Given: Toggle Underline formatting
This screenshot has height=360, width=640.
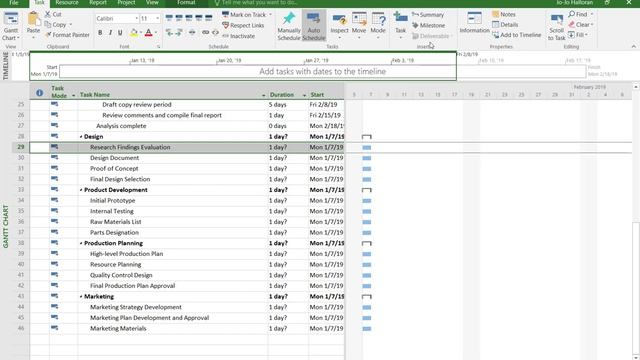Looking at the screenshot, I should pyautogui.click(x=120, y=33).
